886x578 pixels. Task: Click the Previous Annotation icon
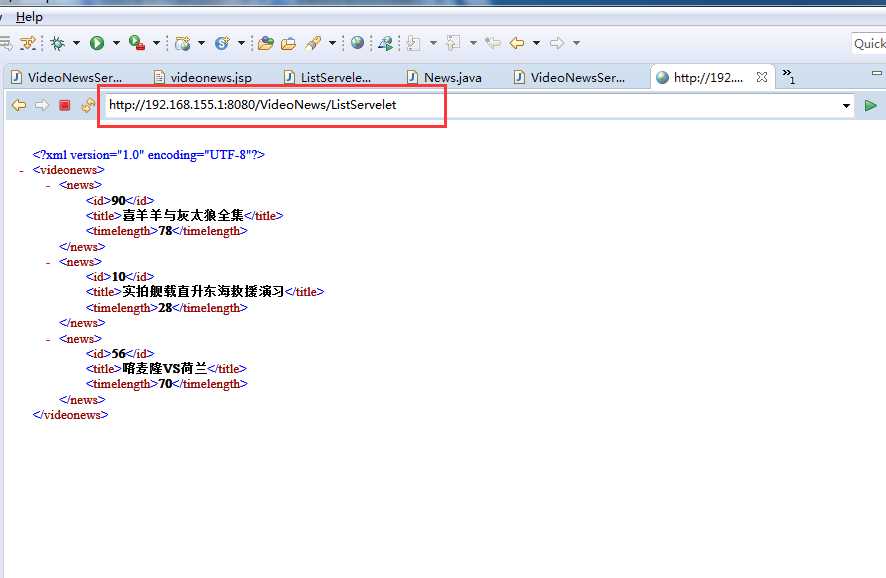(x=453, y=43)
